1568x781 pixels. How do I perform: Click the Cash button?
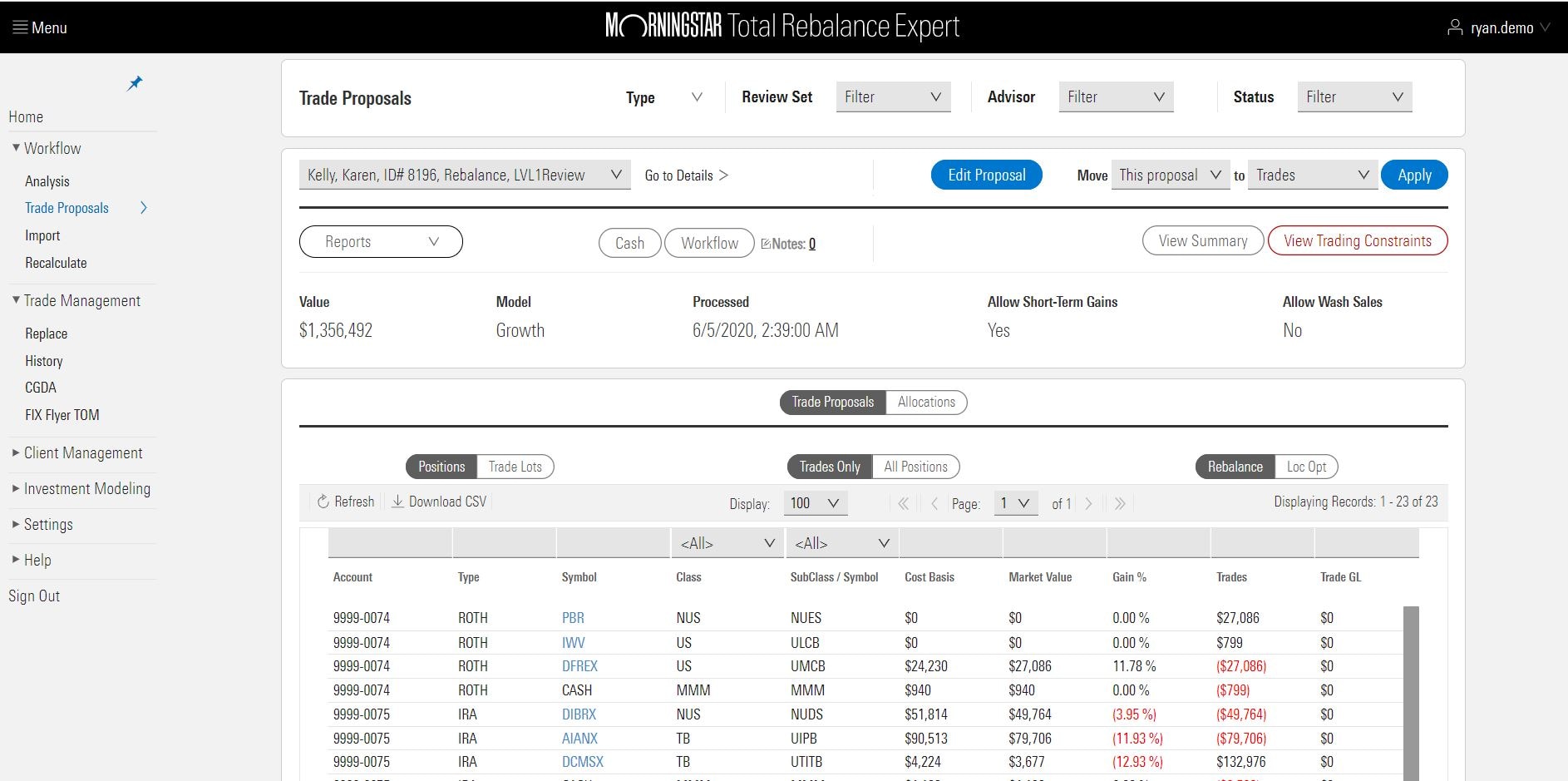click(629, 243)
